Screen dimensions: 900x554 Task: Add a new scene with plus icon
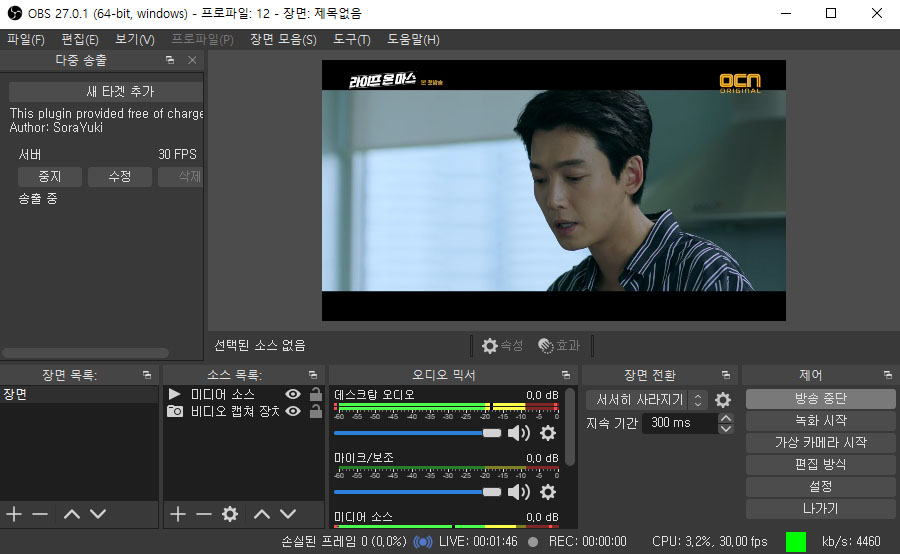[14, 514]
